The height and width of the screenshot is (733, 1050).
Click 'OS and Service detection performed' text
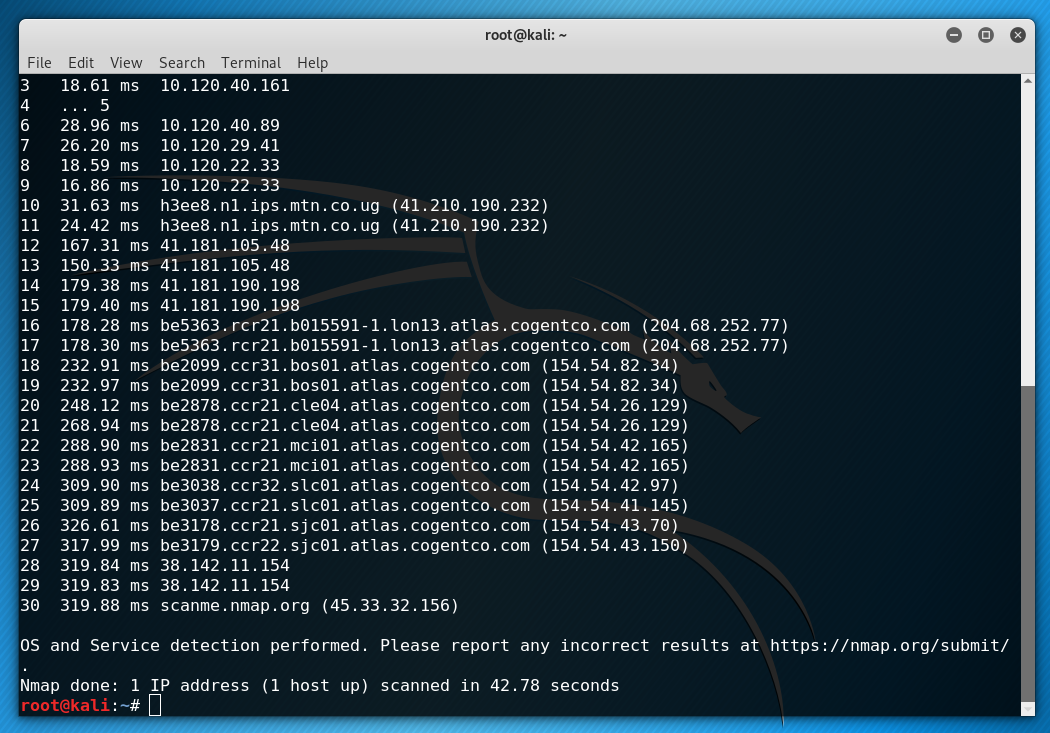point(194,646)
